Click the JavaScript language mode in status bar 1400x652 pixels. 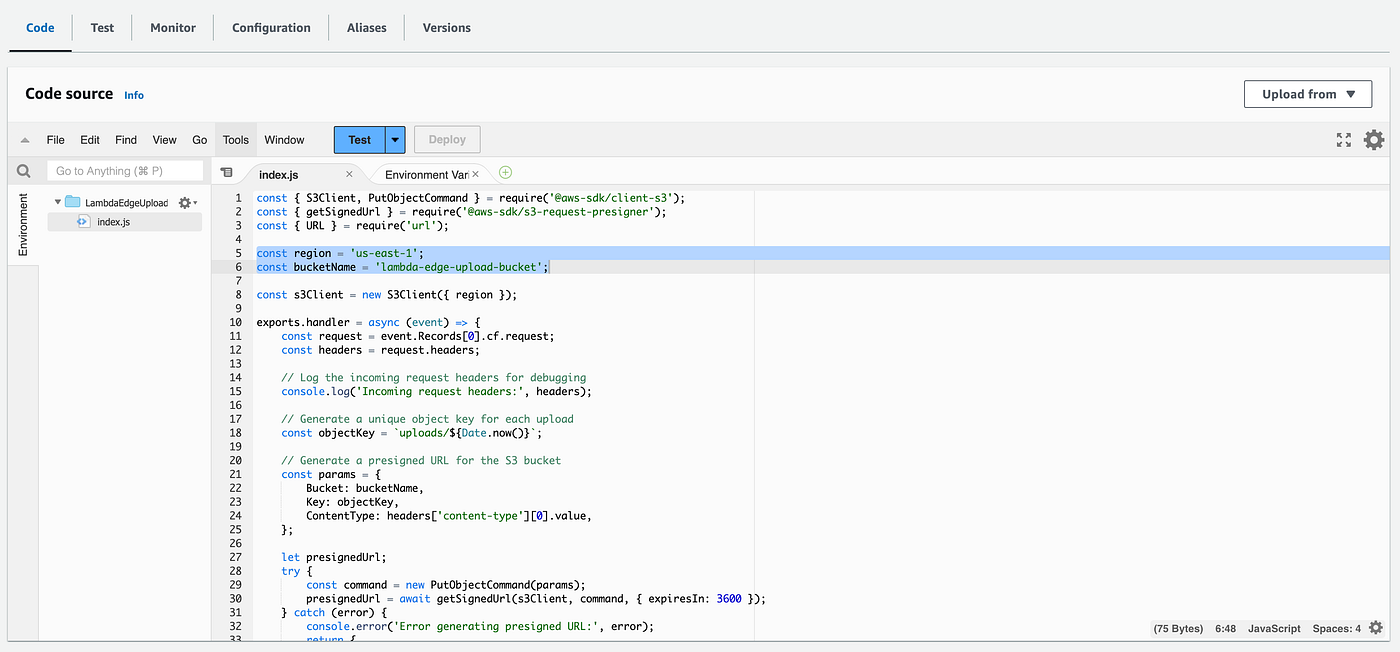click(1275, 629)
